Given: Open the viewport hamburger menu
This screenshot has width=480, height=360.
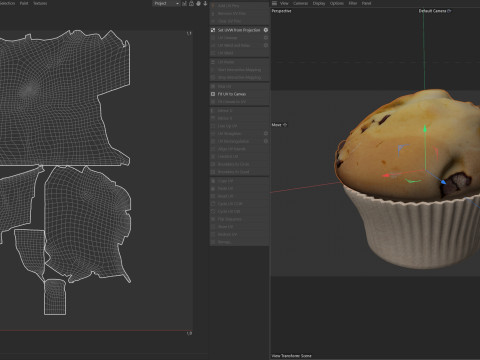Looking at the screenshot, I should (x=274, y=3).
